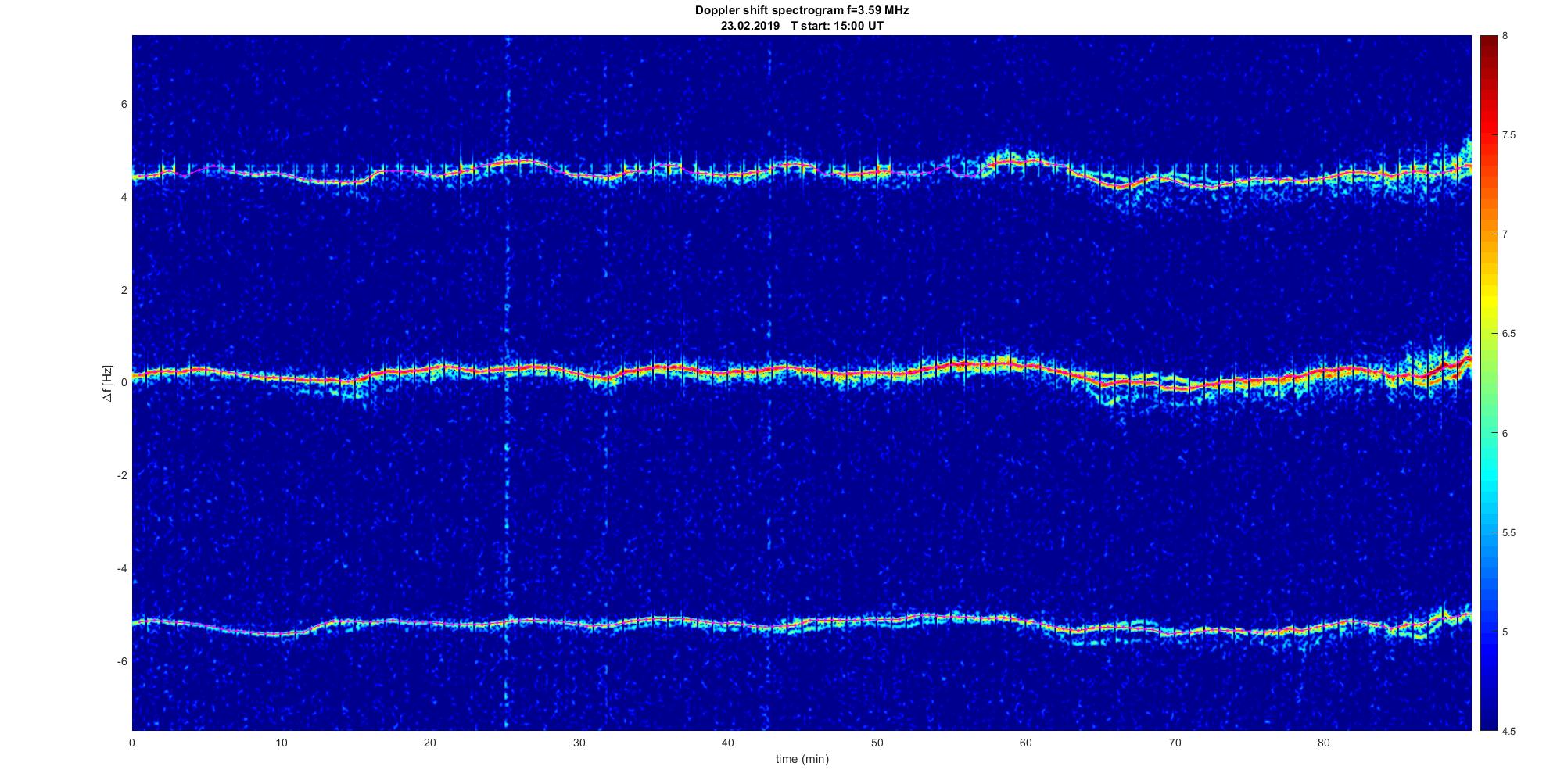The height and width of the screenshot is (784, 1564).
Task: Click colorbar tick label '5.5'
Action: click(x=1508, y=533)
